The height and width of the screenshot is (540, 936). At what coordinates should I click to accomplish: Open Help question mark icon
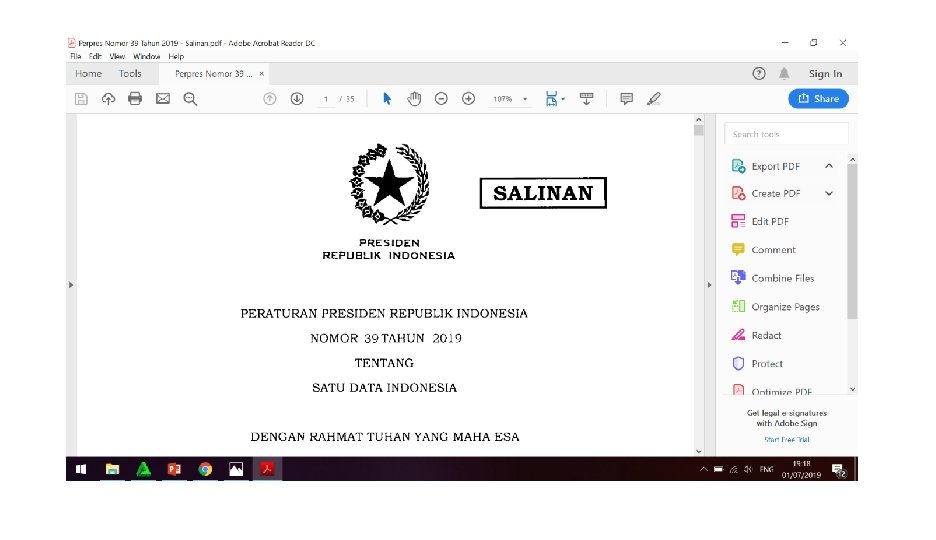coord(759,73)
